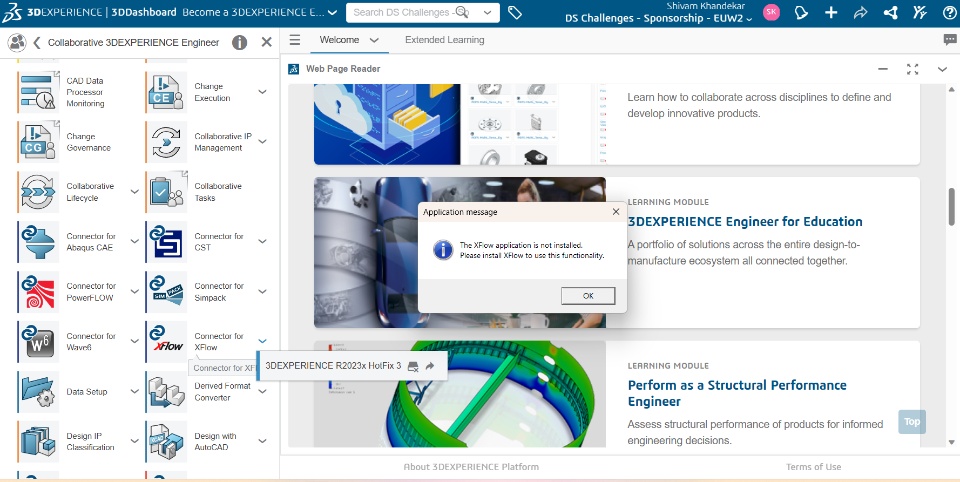Close the Collaborative 3DEXPERIENCE Engineer panel
The image size is (960, 482).
pyautogui.click(x=266, y=42)
